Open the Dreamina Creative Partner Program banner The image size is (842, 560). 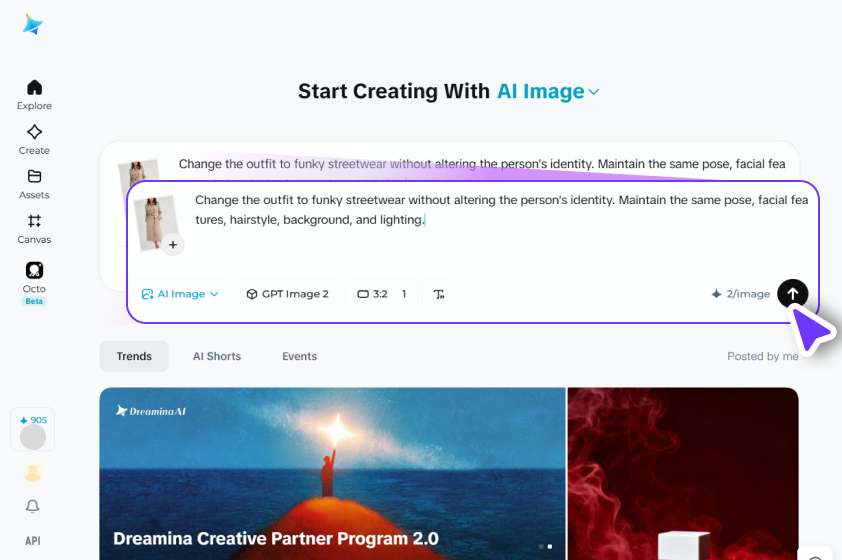[x=332, y=474]
